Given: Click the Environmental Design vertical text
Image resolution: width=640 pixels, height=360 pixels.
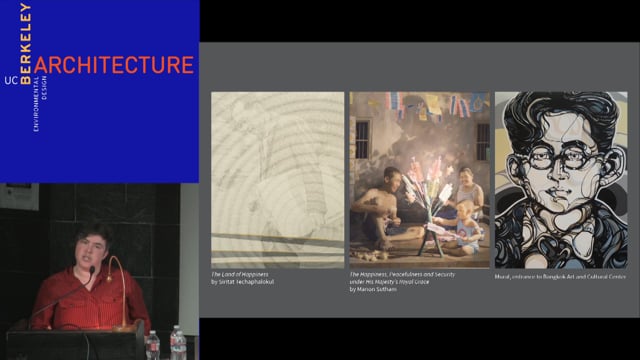Looking at the screenshot, I should [x=40, y=103].
